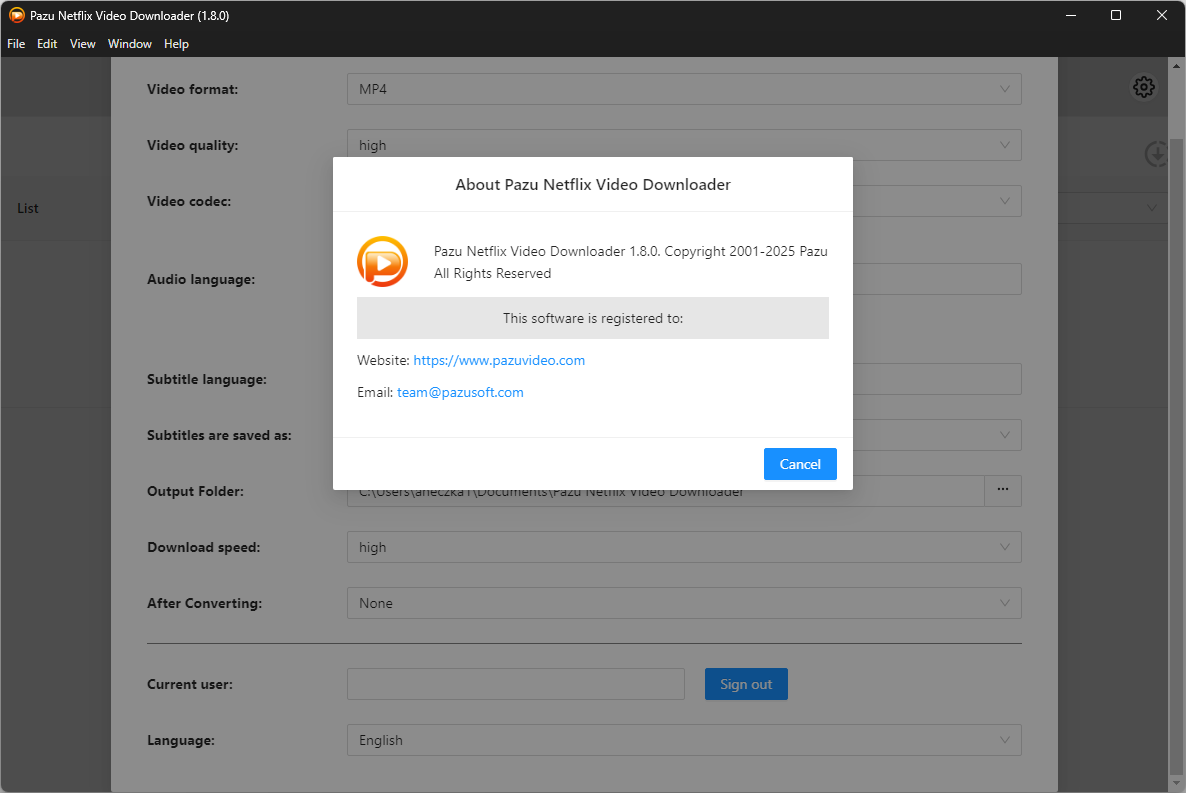Image resolution: width=1186 pixels, height=793 pixels.
Task: Expand the Download speed dropdown
Action: click(x=684, y=547)
